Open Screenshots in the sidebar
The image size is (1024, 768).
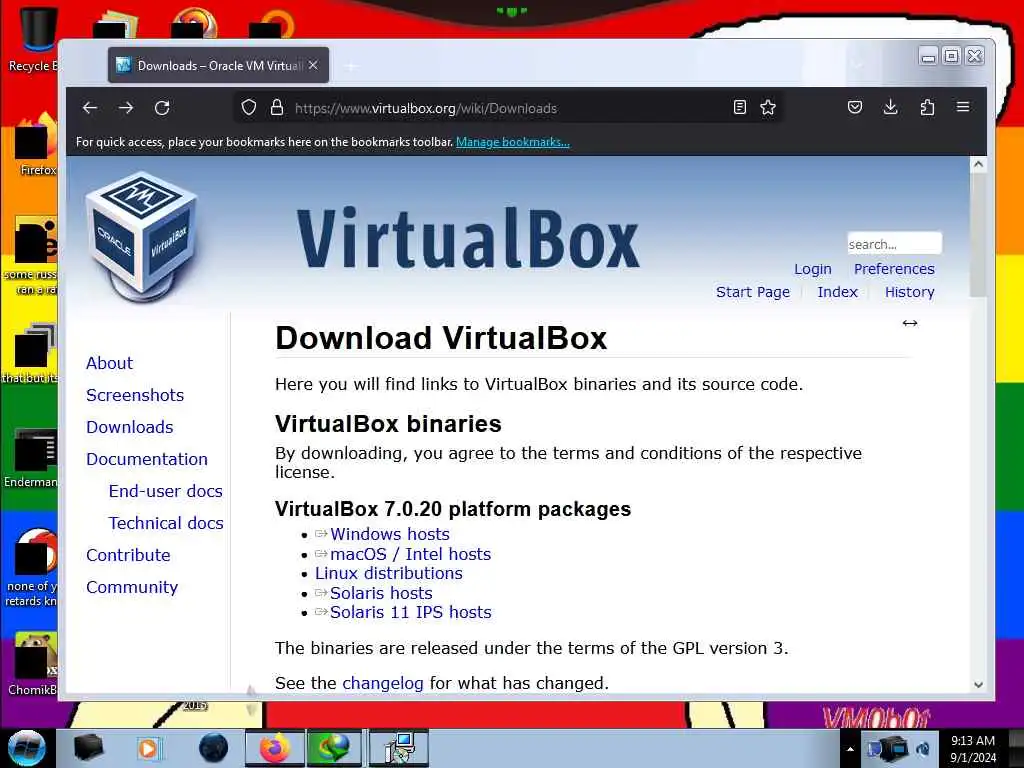135,395
